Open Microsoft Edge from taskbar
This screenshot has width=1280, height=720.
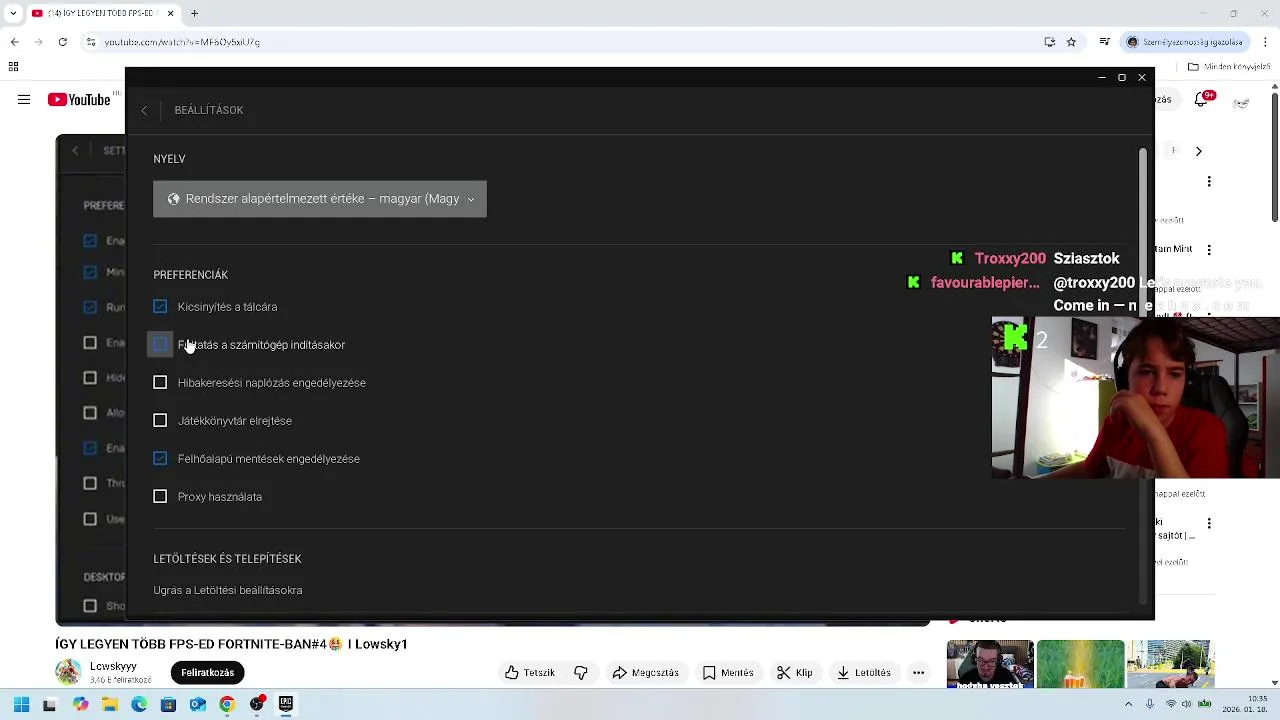[x=139, y=705]
